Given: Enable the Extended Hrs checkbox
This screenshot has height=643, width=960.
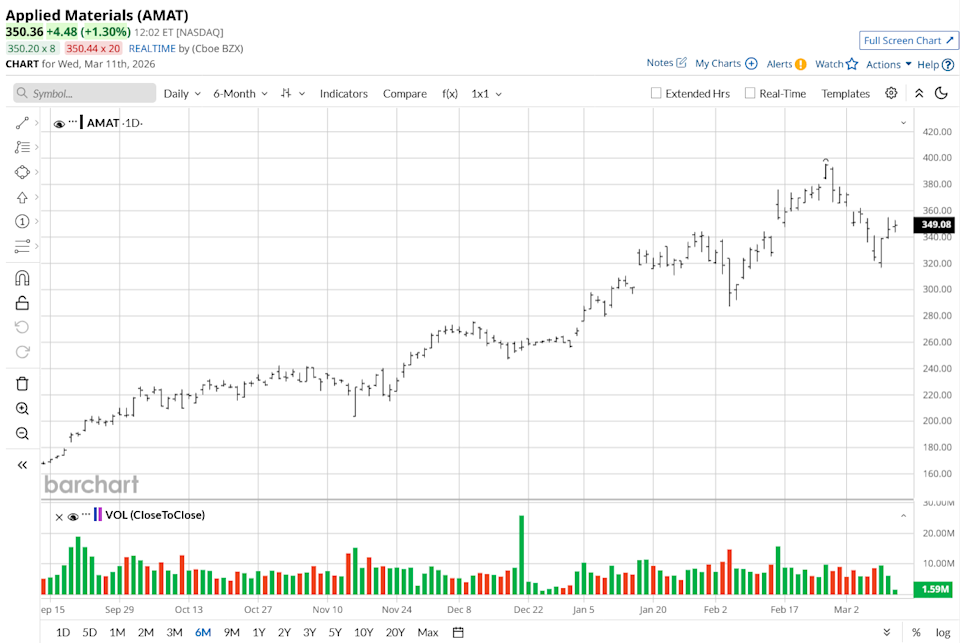Looking at the screenshot, I should click(x=656, y=93).
